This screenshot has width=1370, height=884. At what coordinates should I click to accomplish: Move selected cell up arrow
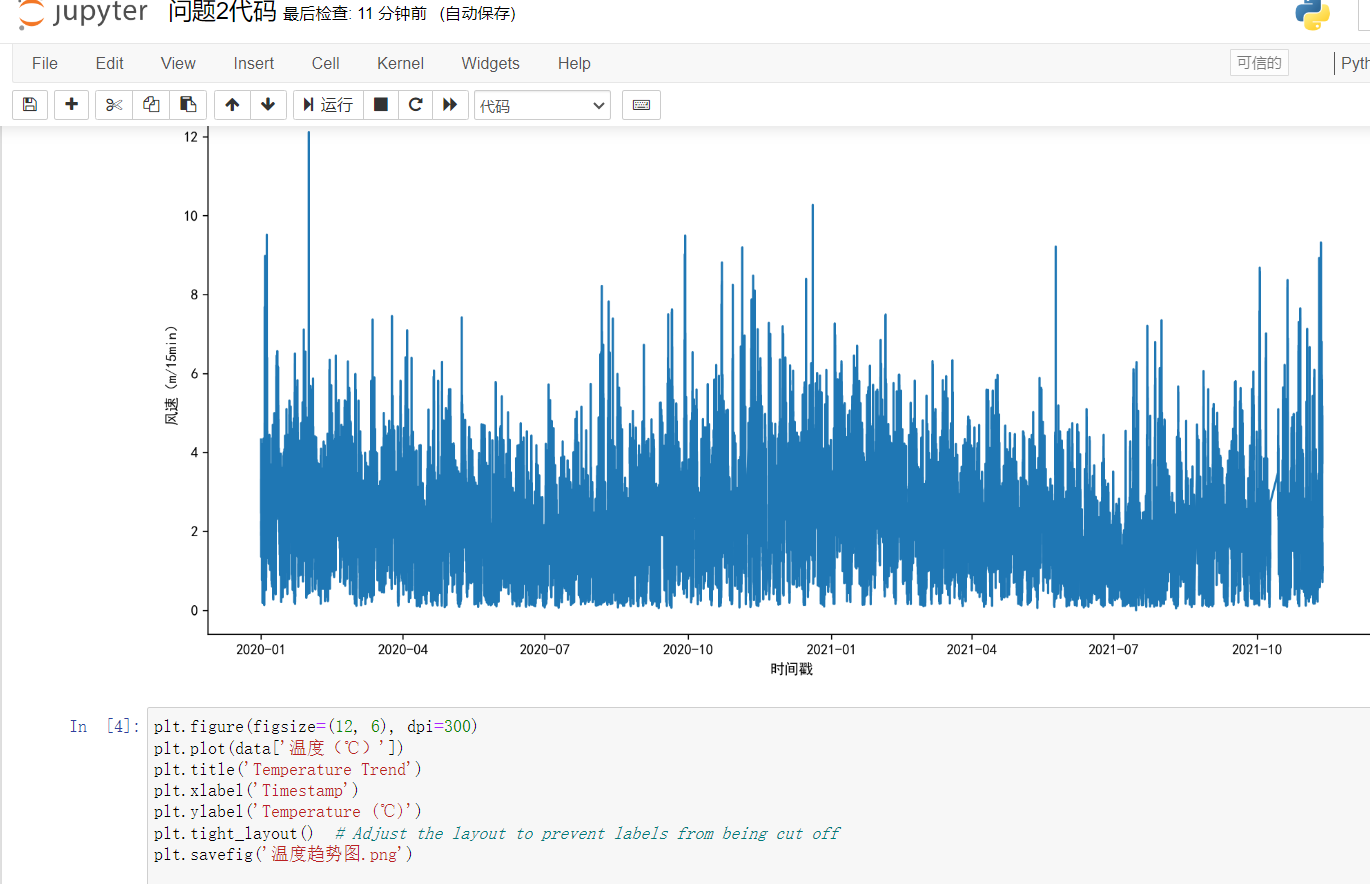click(x=232, y=105)
